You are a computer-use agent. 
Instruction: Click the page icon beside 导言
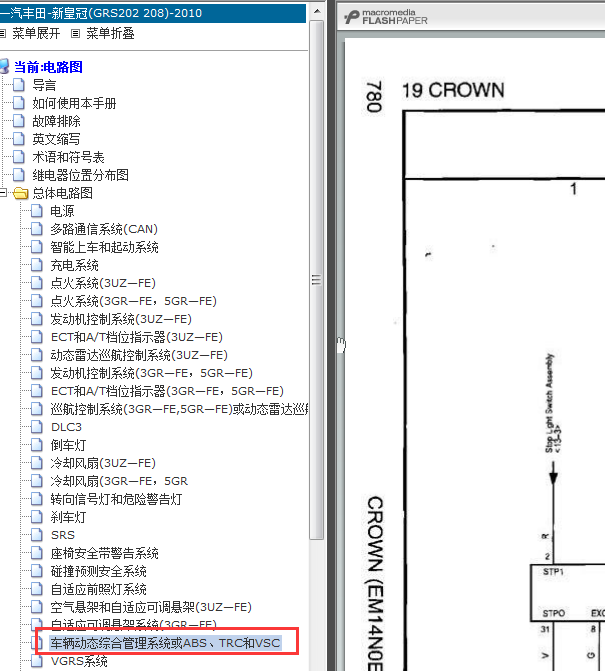coord(18,85)
